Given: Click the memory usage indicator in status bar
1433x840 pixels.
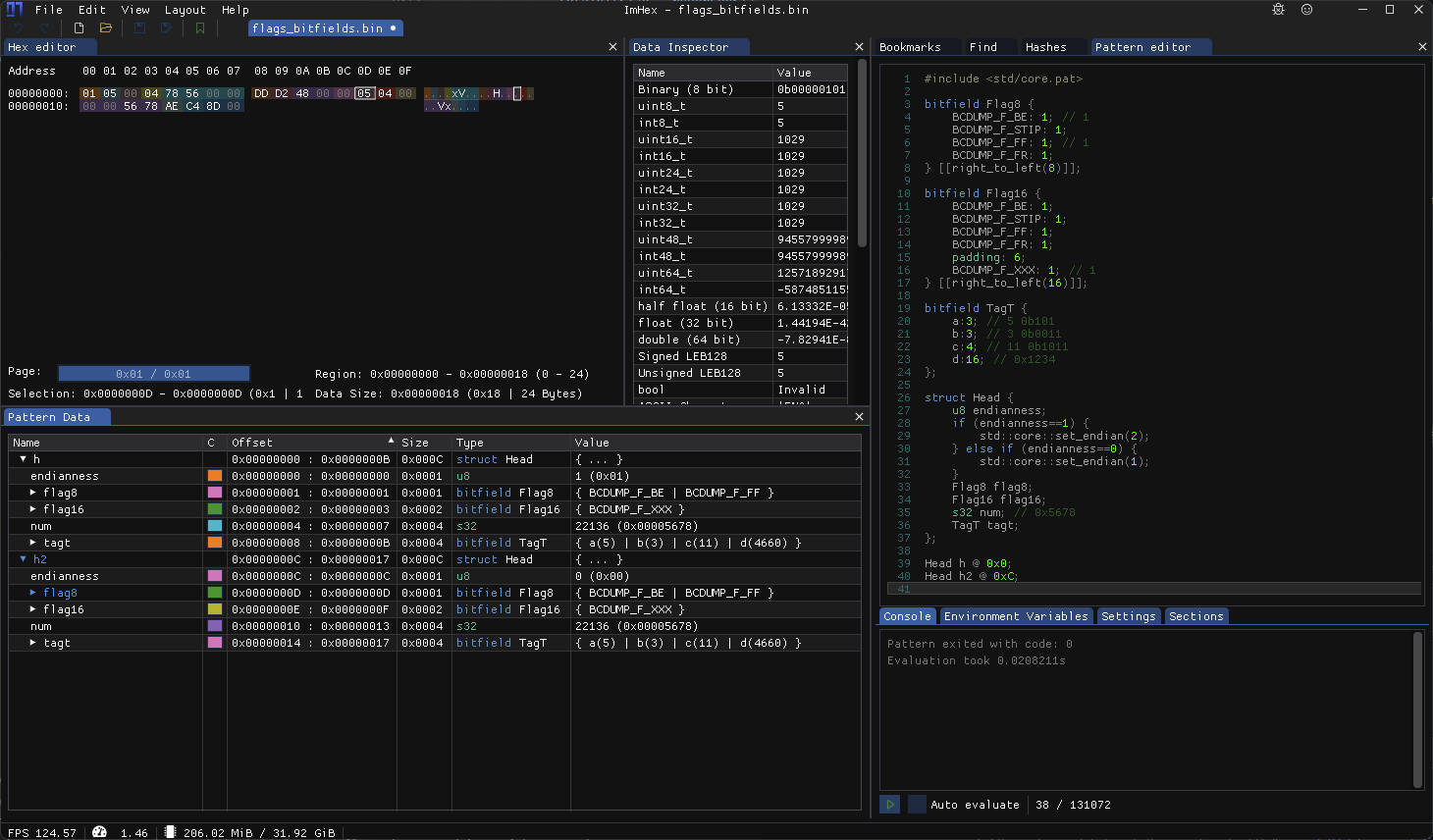Looking at the screenshot, I should point(250,832).
